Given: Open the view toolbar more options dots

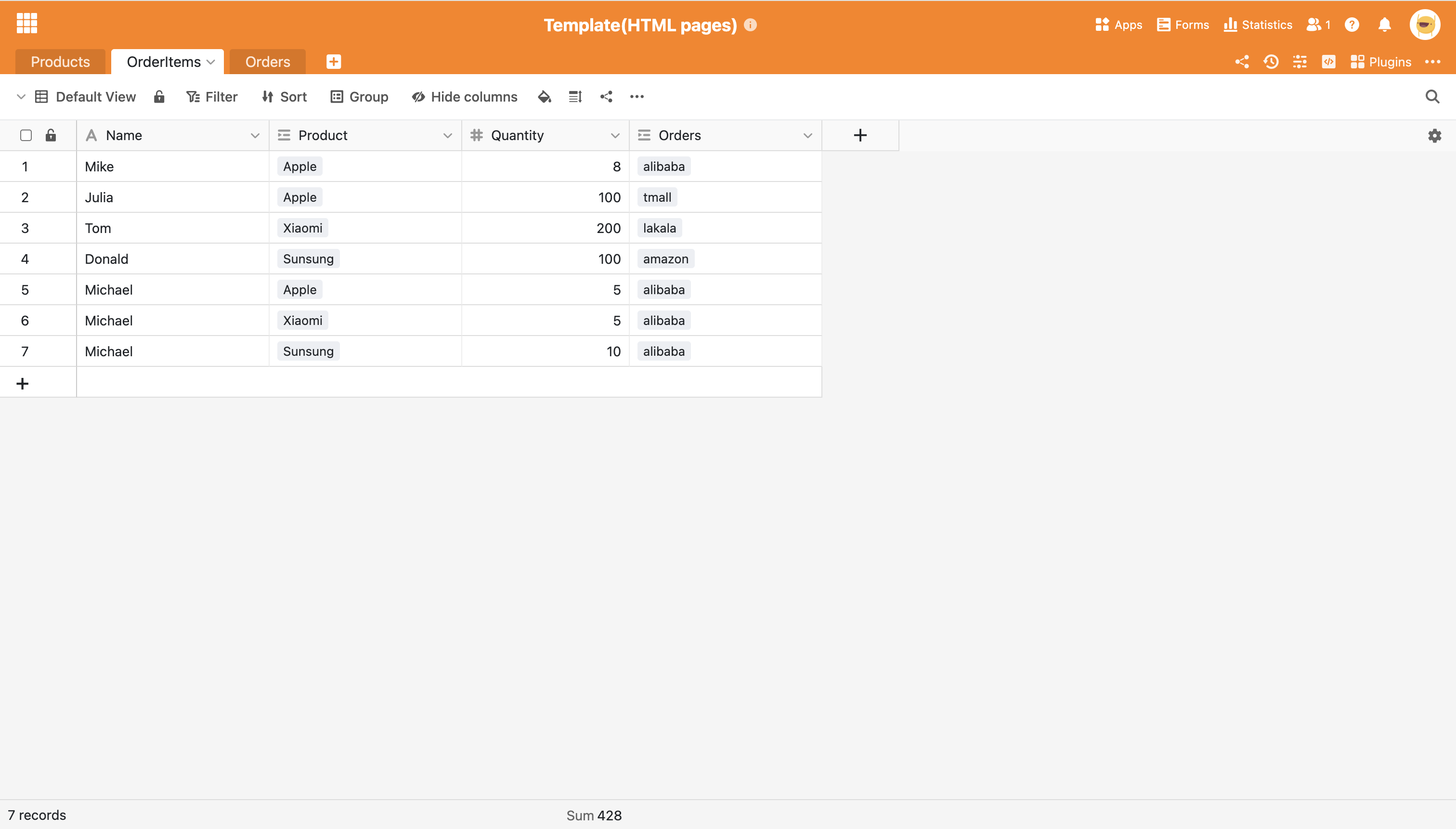Looking at the screenshot, I should tap(637, 97).
